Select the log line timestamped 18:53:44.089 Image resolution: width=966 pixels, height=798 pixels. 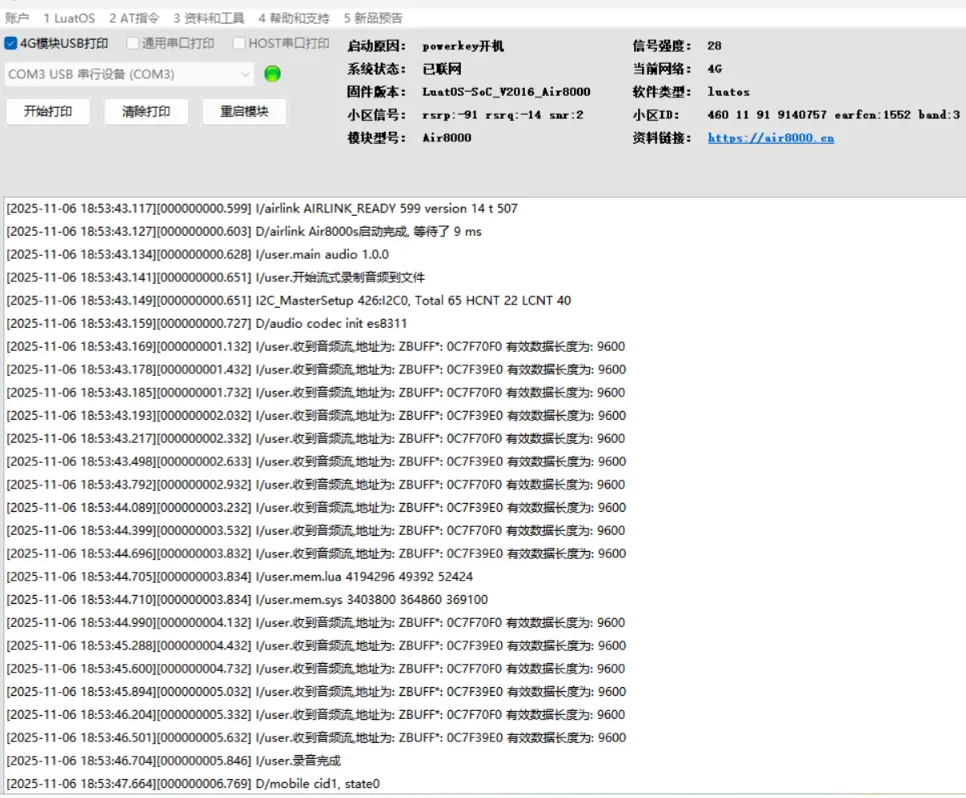[x=316, y=508]
